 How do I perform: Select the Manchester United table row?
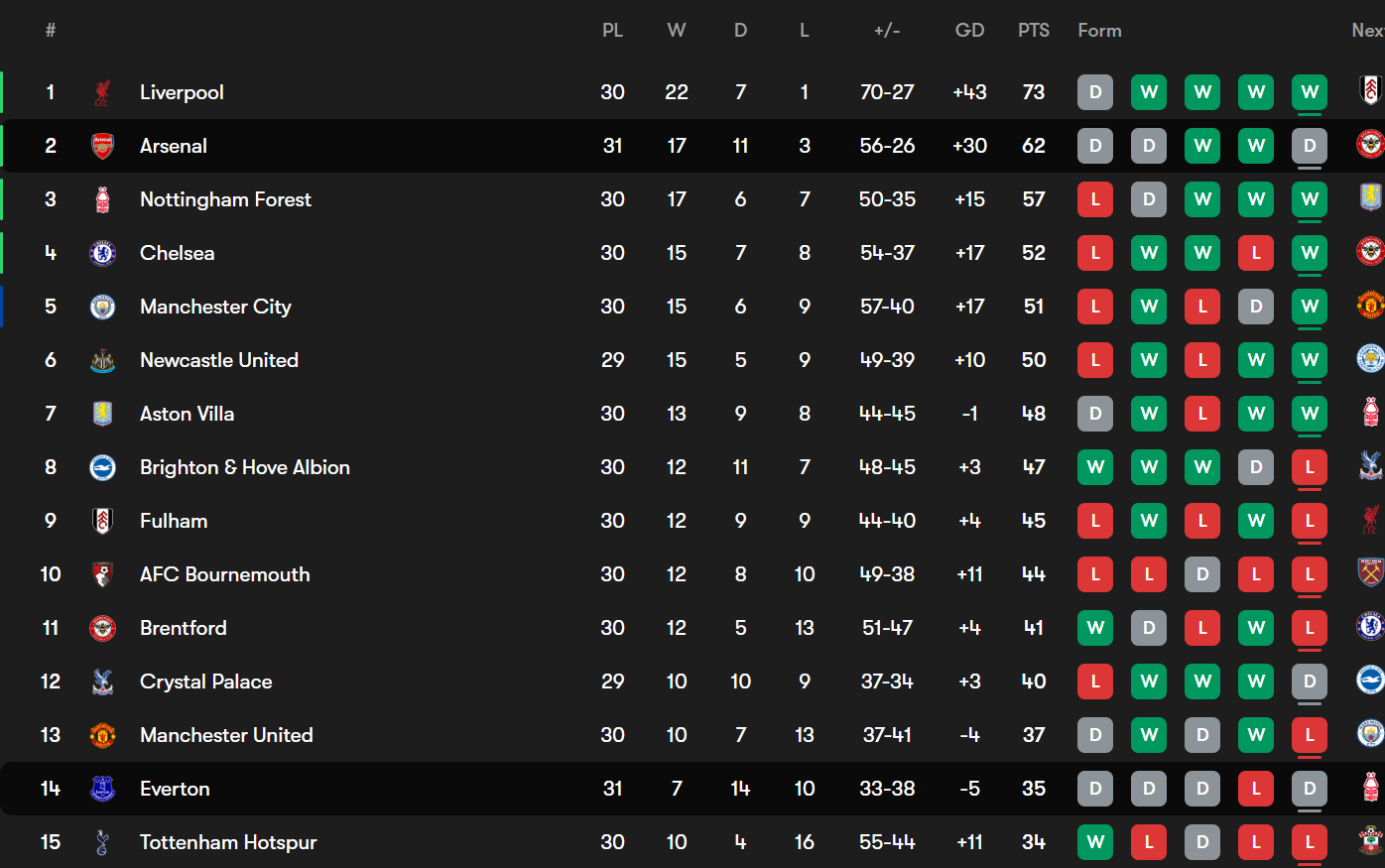[x=692, y=735]
